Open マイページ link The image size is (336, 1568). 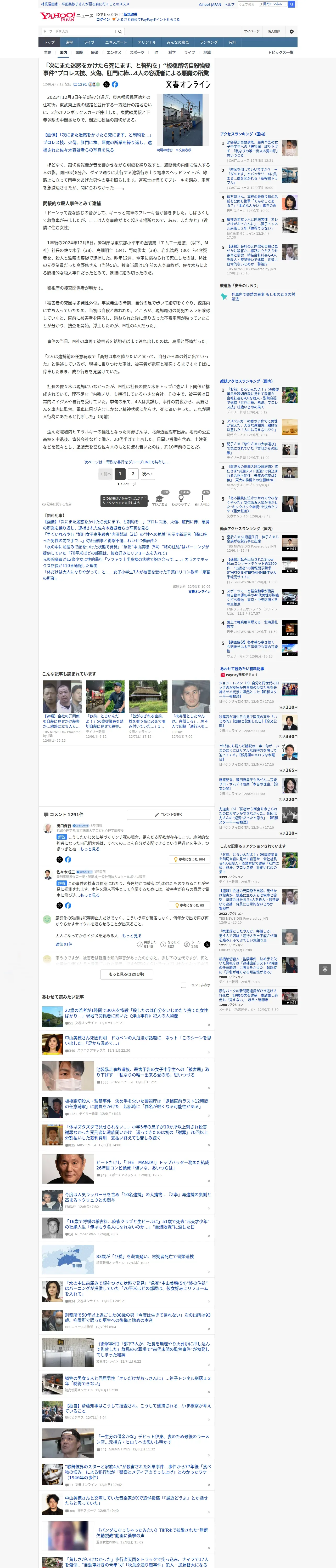point(251,32)
